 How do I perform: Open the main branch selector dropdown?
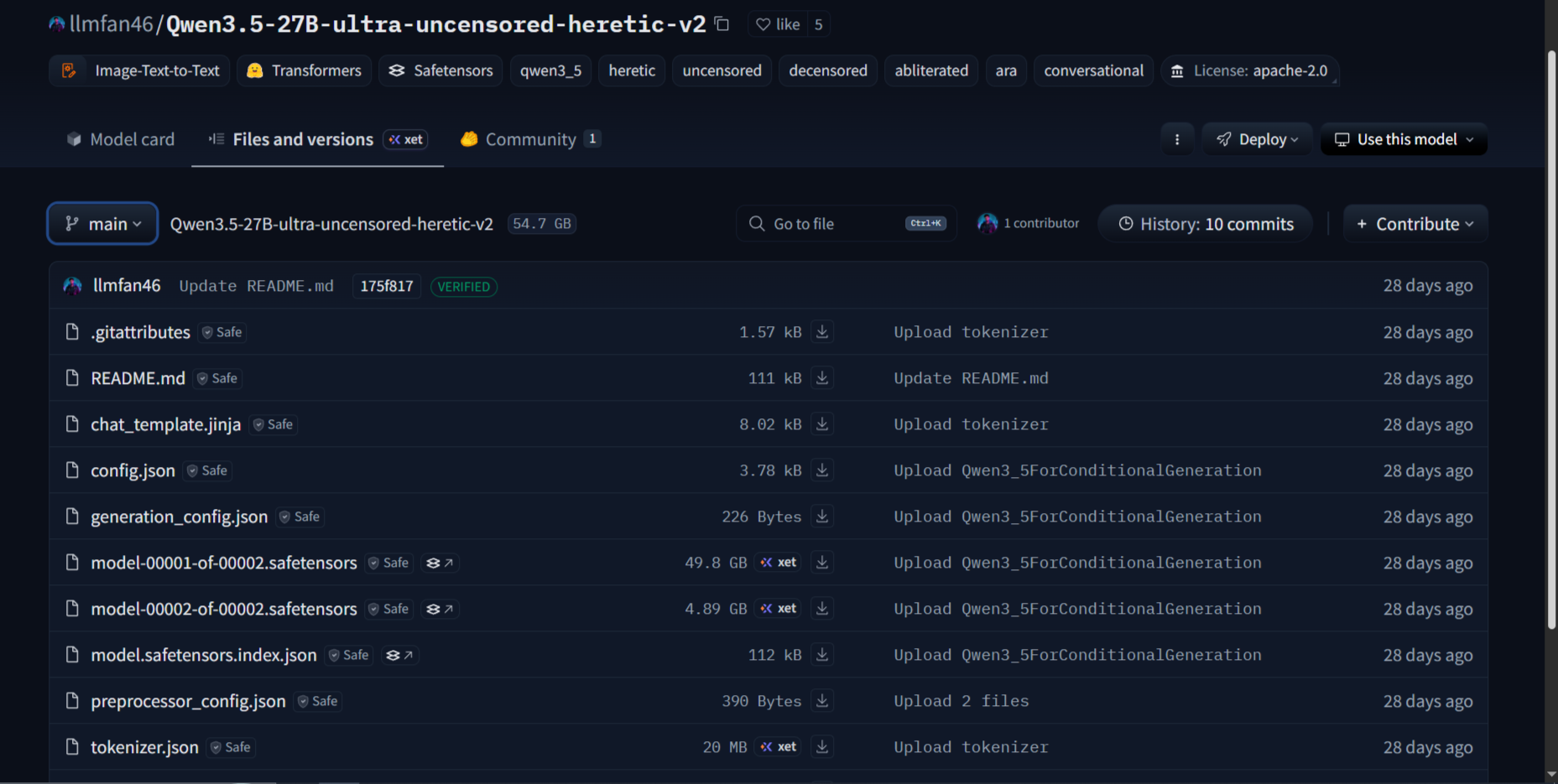click(x=102, y=224)
